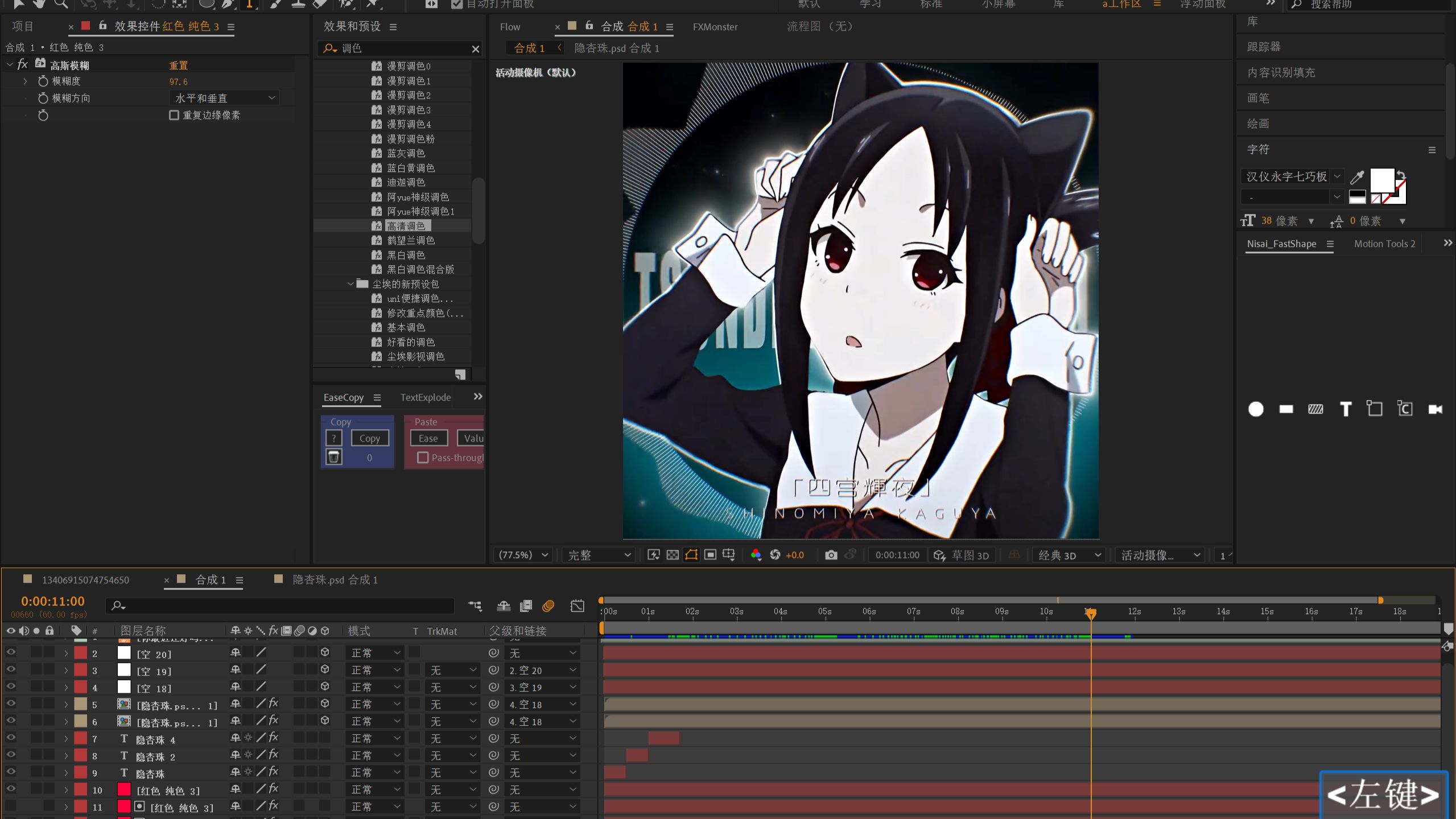
Task: Click the reset exposure aperture icon
Action: pyautogui.click(x=775, y=555)
